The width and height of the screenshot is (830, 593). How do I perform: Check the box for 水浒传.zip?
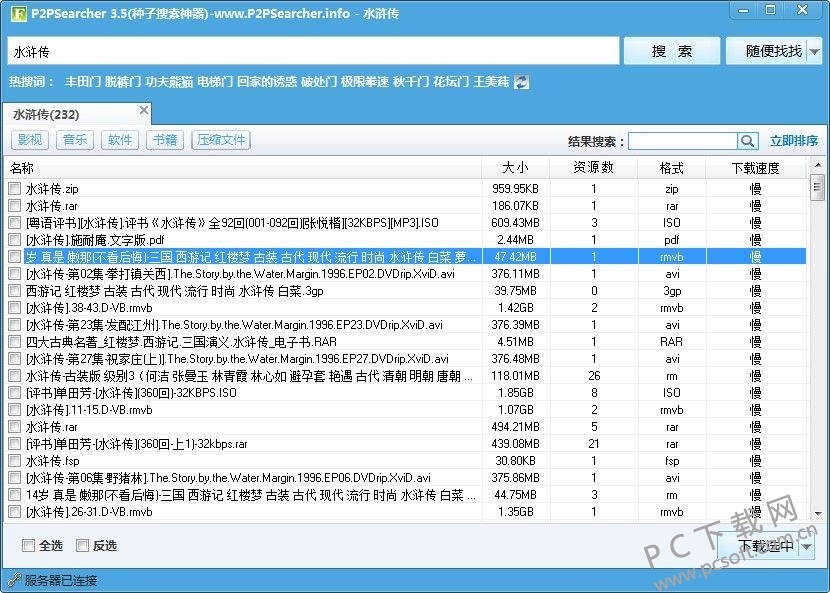tap(15, 188)
